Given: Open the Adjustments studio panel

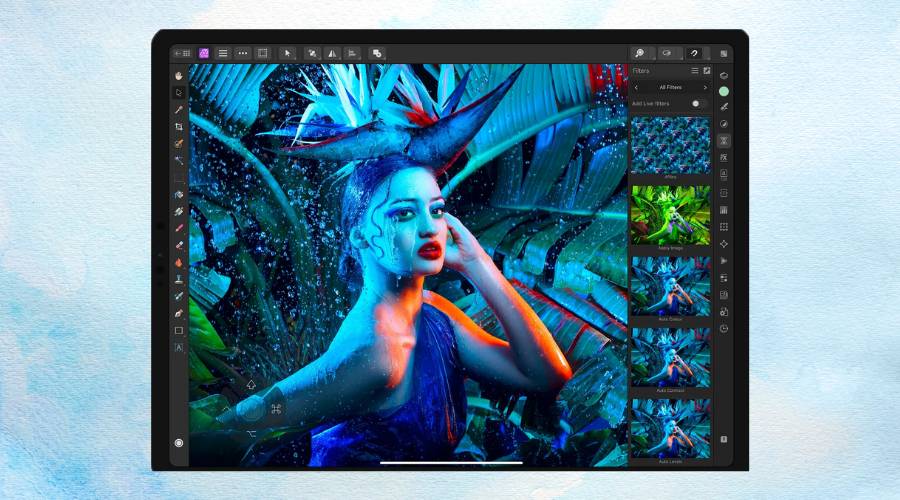Looking at the screenshot, I should 724,124.
